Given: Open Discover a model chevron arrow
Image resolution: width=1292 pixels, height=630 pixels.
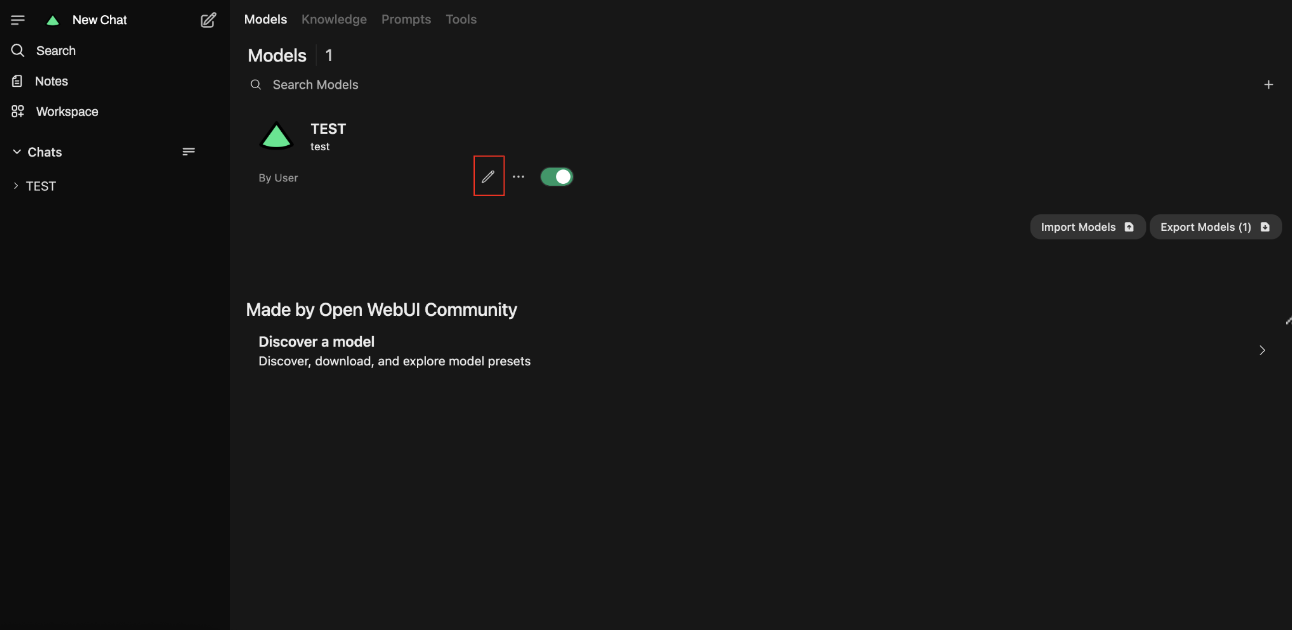Looking at the screenshot, I should [x=1262, y=350].
